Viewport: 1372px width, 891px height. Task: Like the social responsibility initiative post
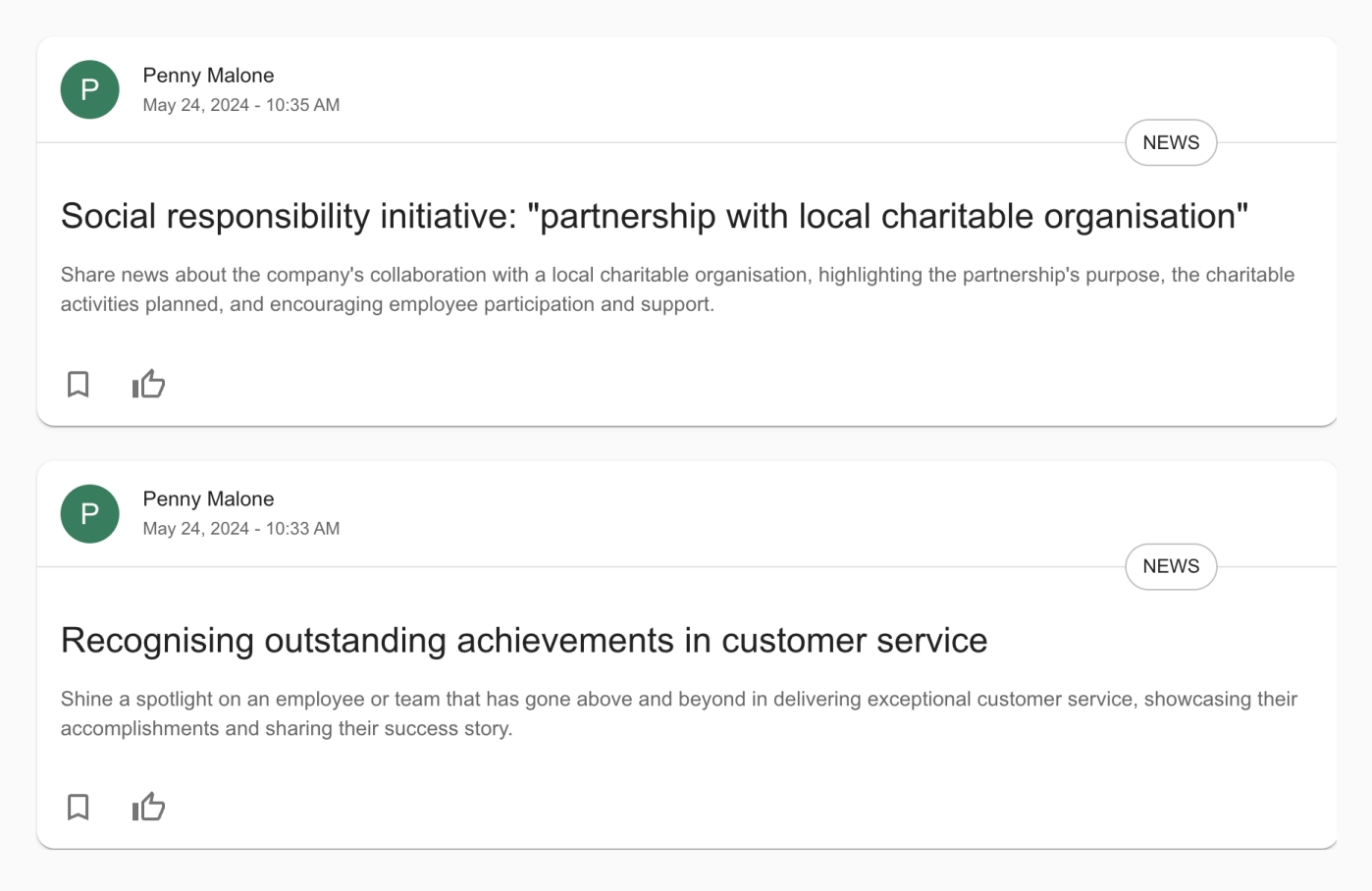(148, 384)
